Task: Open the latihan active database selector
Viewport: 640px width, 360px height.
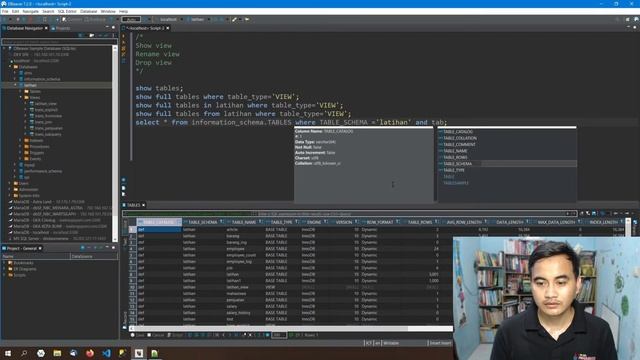Action: (x=198, y=19)
